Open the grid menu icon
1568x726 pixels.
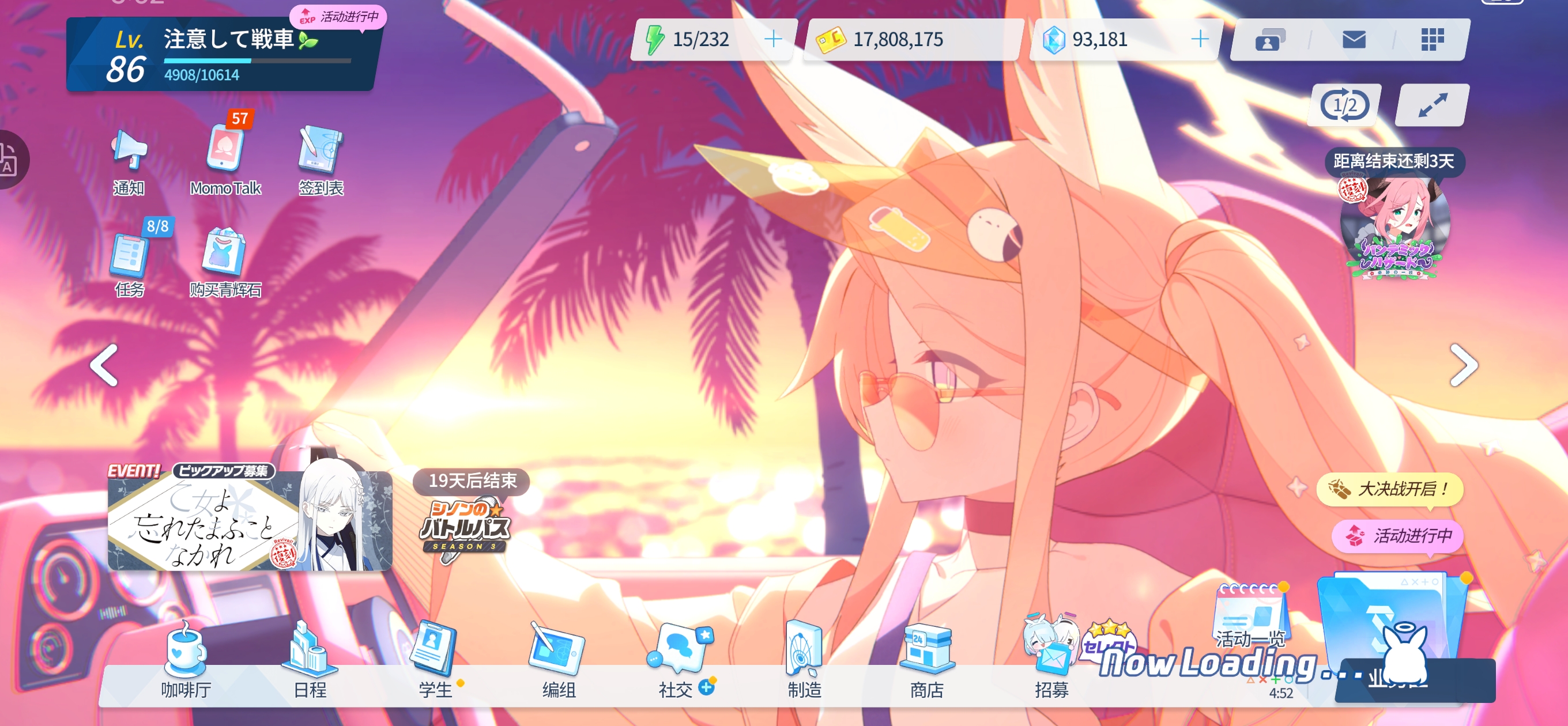tap(1433, 40)
